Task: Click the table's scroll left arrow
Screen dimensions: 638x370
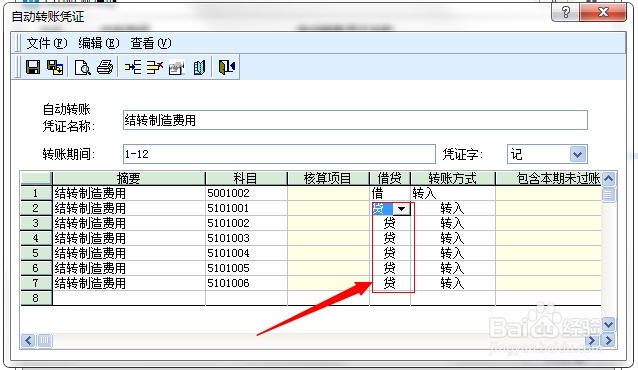Action: click(x=28, y=340)
